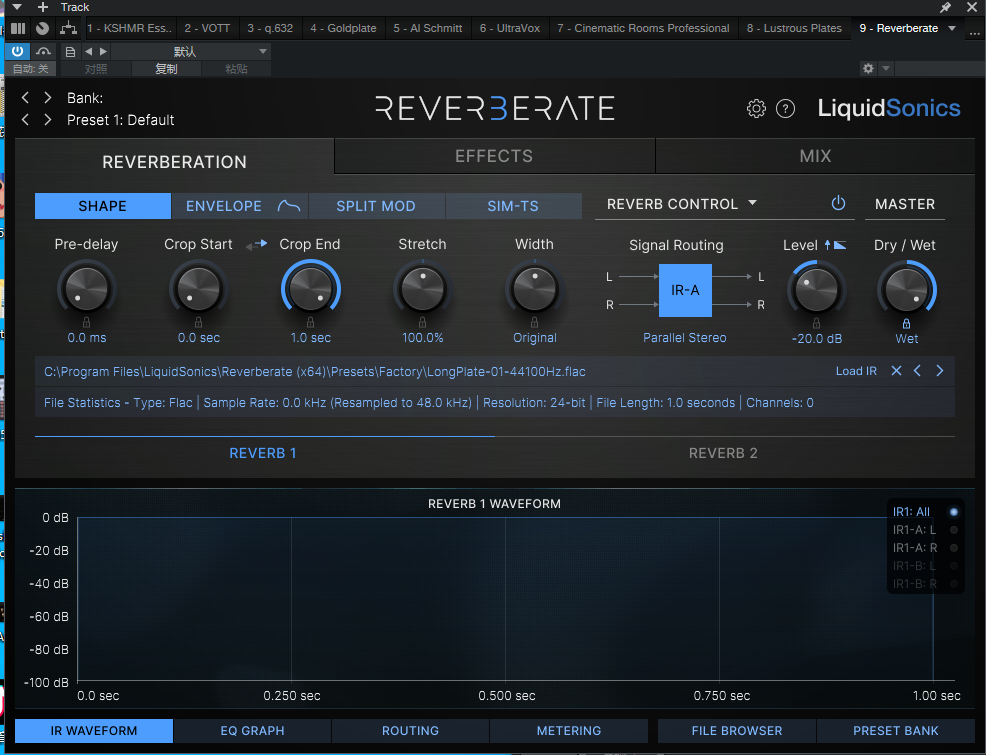Select next host preset triangle
This screenshot has height=755, width=986.
coord(103,52)
